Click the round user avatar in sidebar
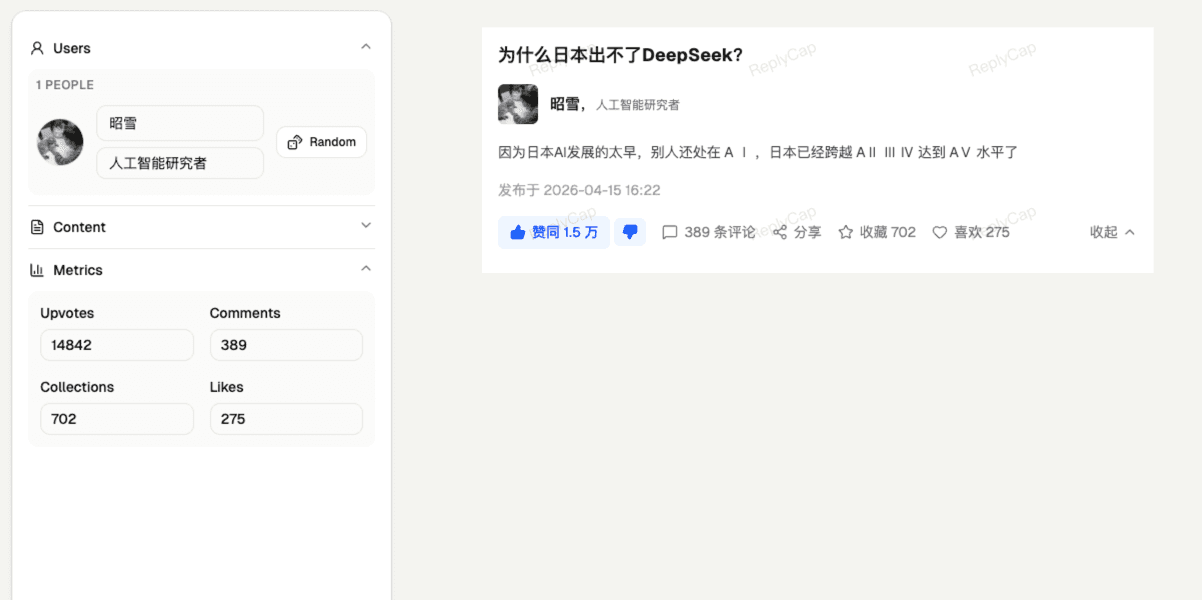This screenshot has height=600, width=1202. pyautogui.click(x=60, y=142)
